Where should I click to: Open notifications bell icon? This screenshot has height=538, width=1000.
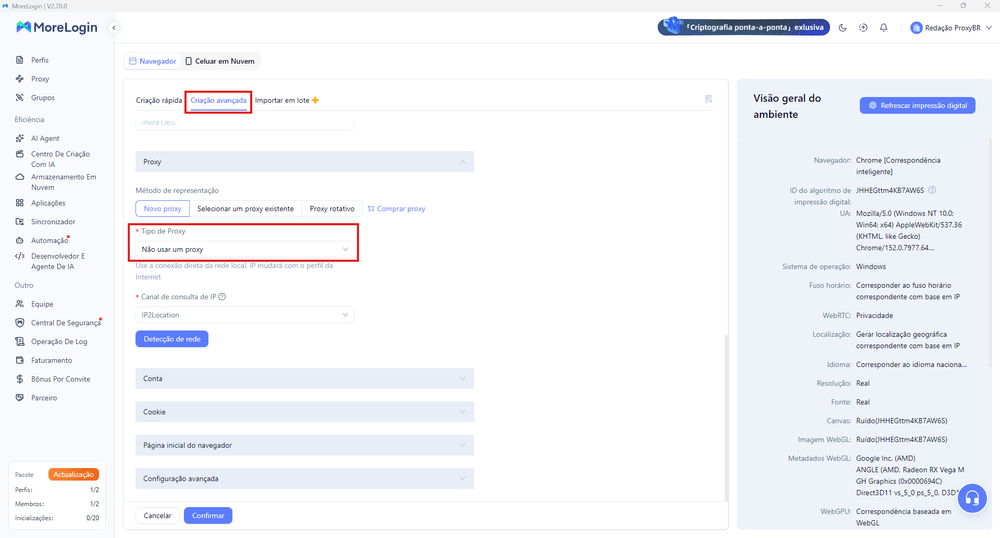(883, 27)
